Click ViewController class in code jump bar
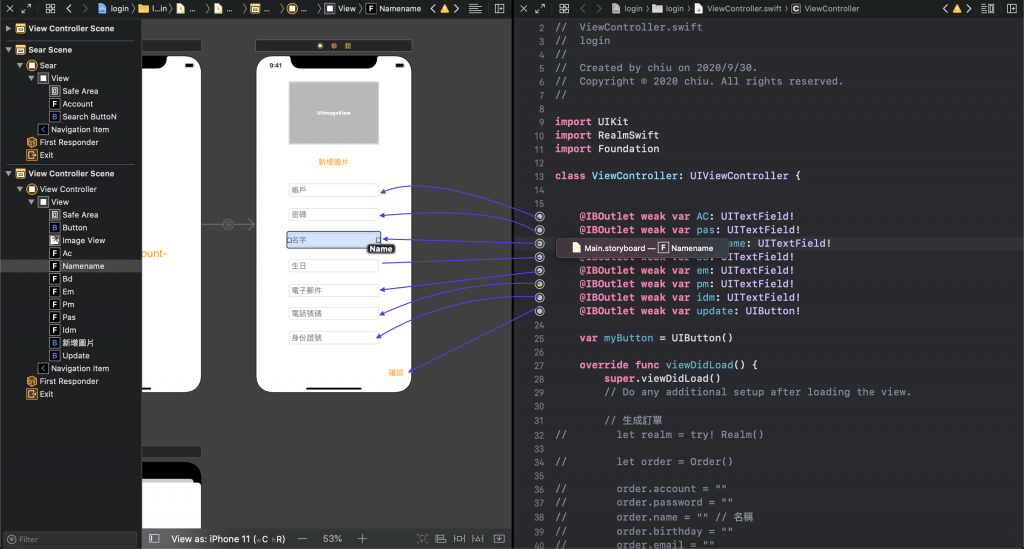This screenshot has width=1024, height=549. [825, 8]
